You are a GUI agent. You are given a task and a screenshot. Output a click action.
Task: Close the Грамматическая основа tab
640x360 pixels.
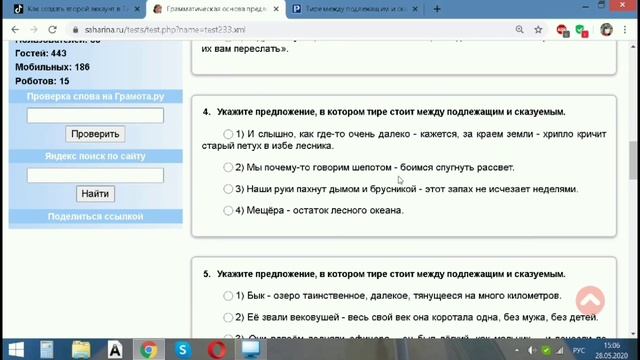click(276, 9)
